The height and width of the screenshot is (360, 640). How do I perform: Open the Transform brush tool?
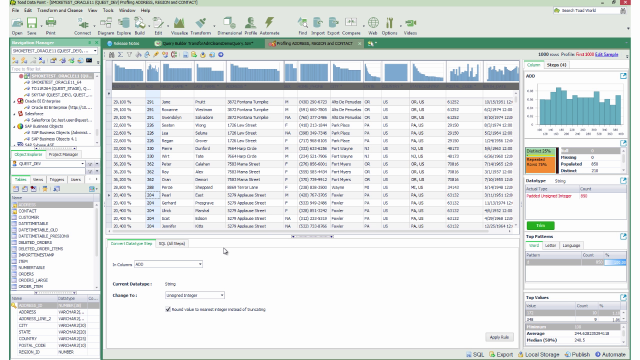pos(201,26)
